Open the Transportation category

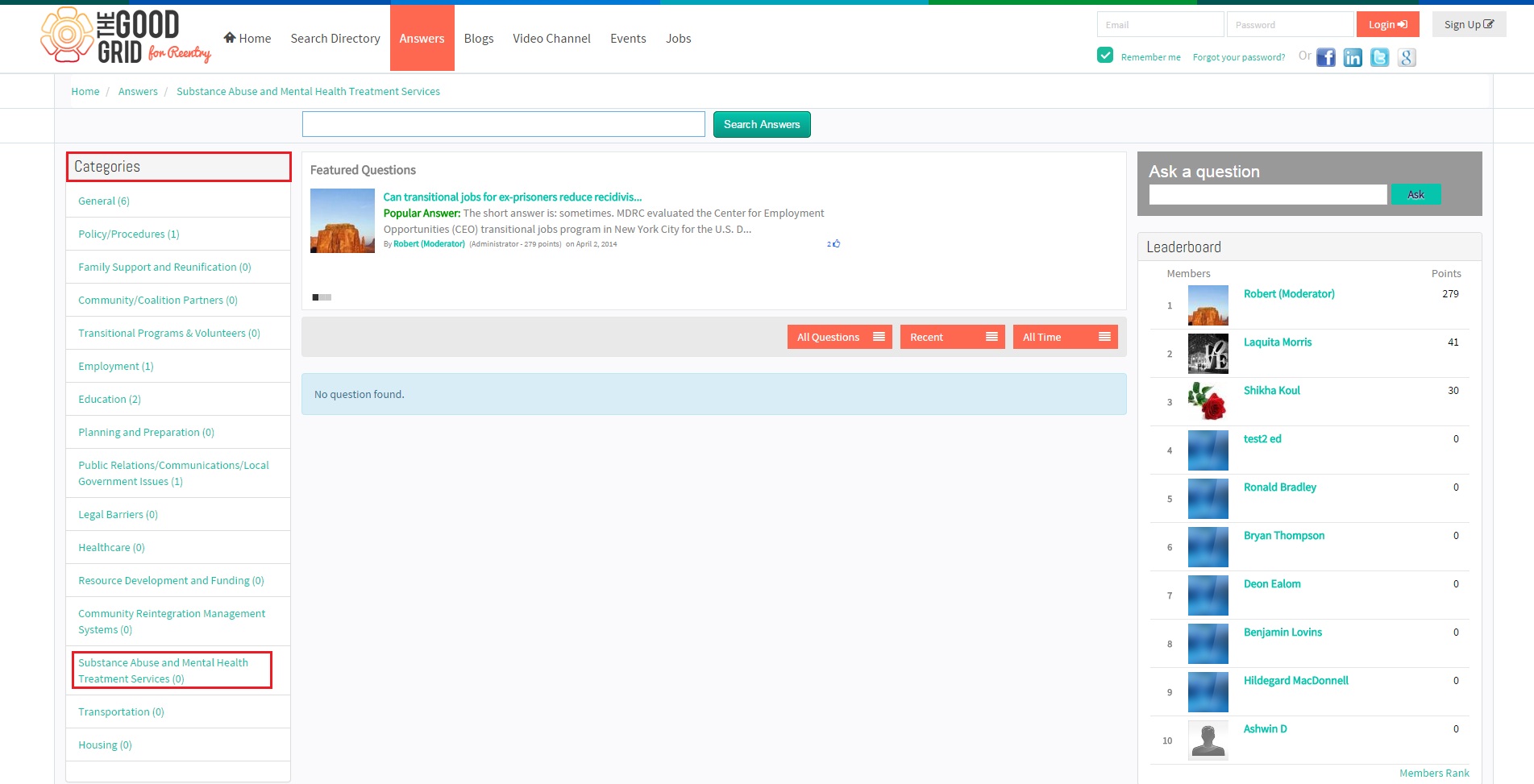(121, 711)
